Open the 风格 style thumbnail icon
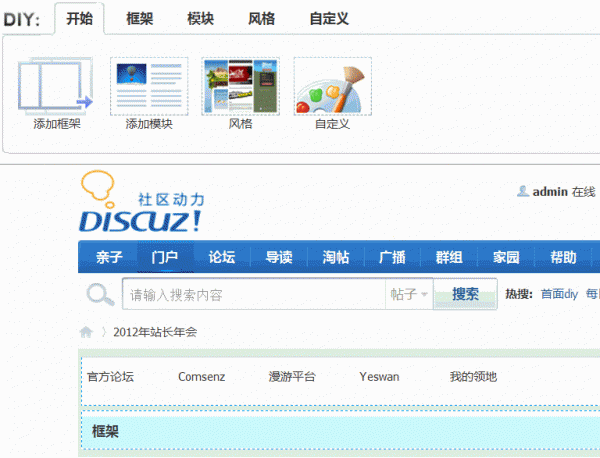 point(240,86)
